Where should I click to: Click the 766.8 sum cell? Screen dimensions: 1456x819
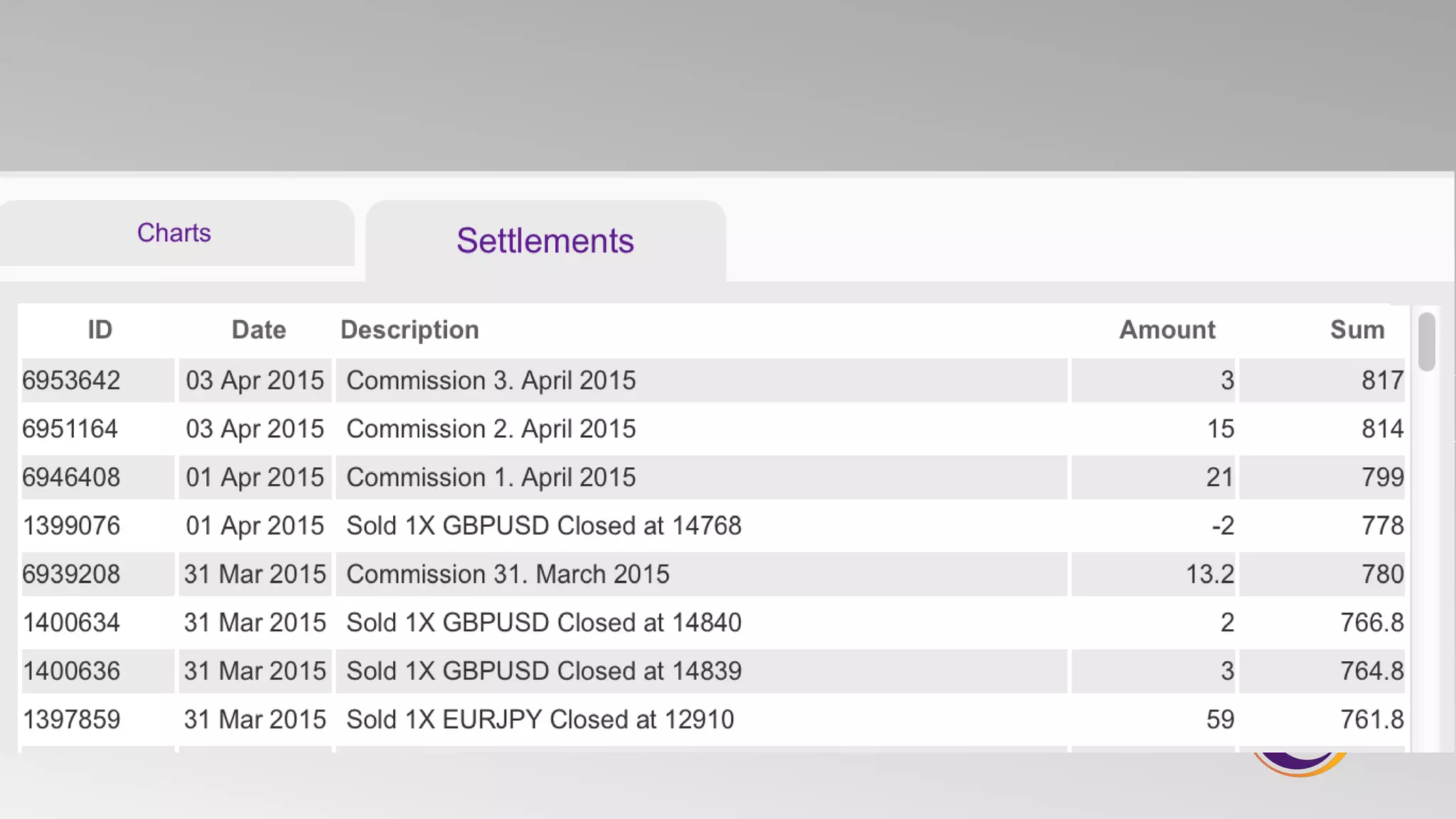tap(1371, 622)
